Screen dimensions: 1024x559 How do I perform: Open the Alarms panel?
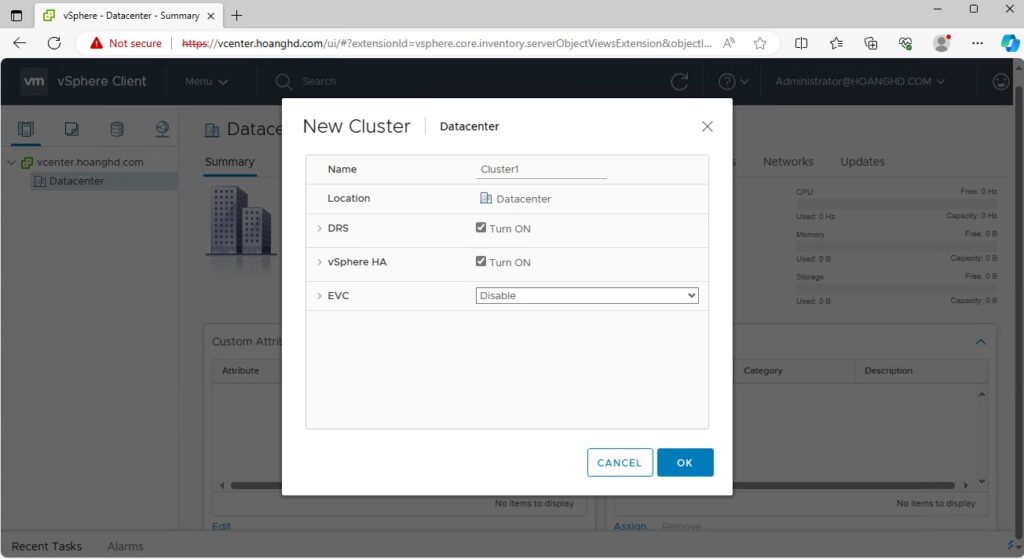(125, 546)
